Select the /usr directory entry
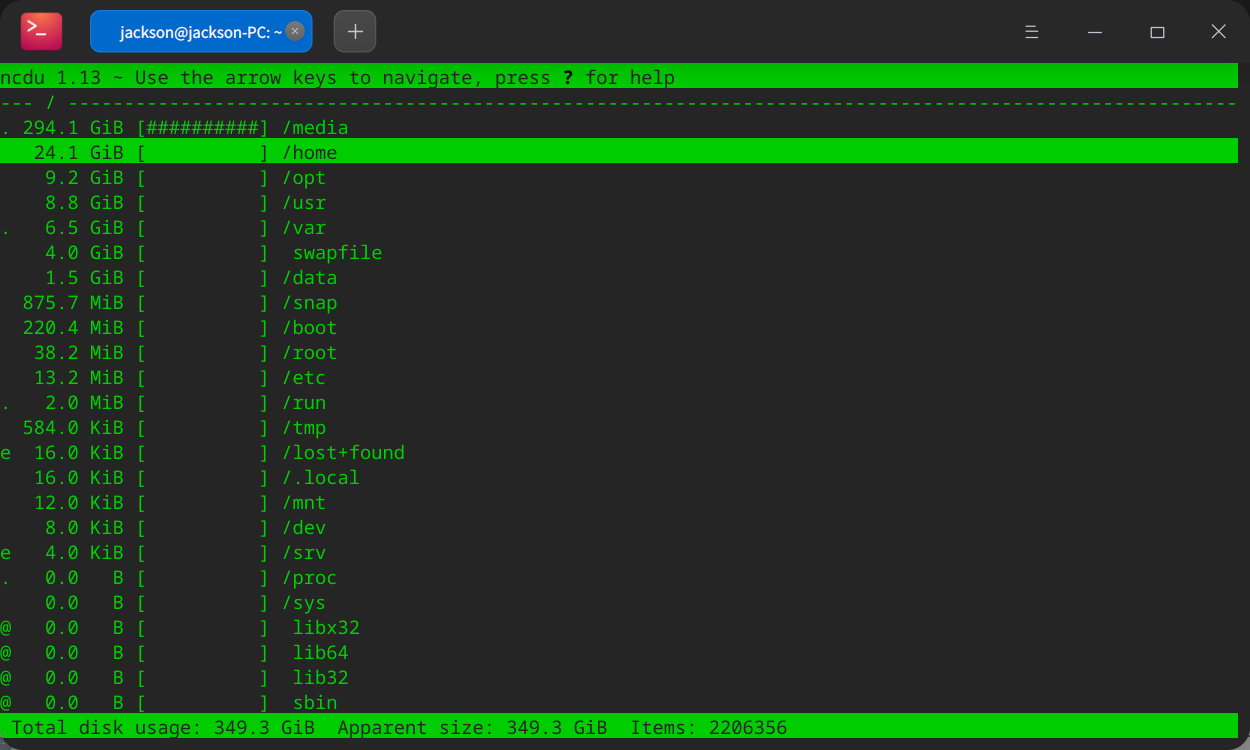 coord(304,203)
